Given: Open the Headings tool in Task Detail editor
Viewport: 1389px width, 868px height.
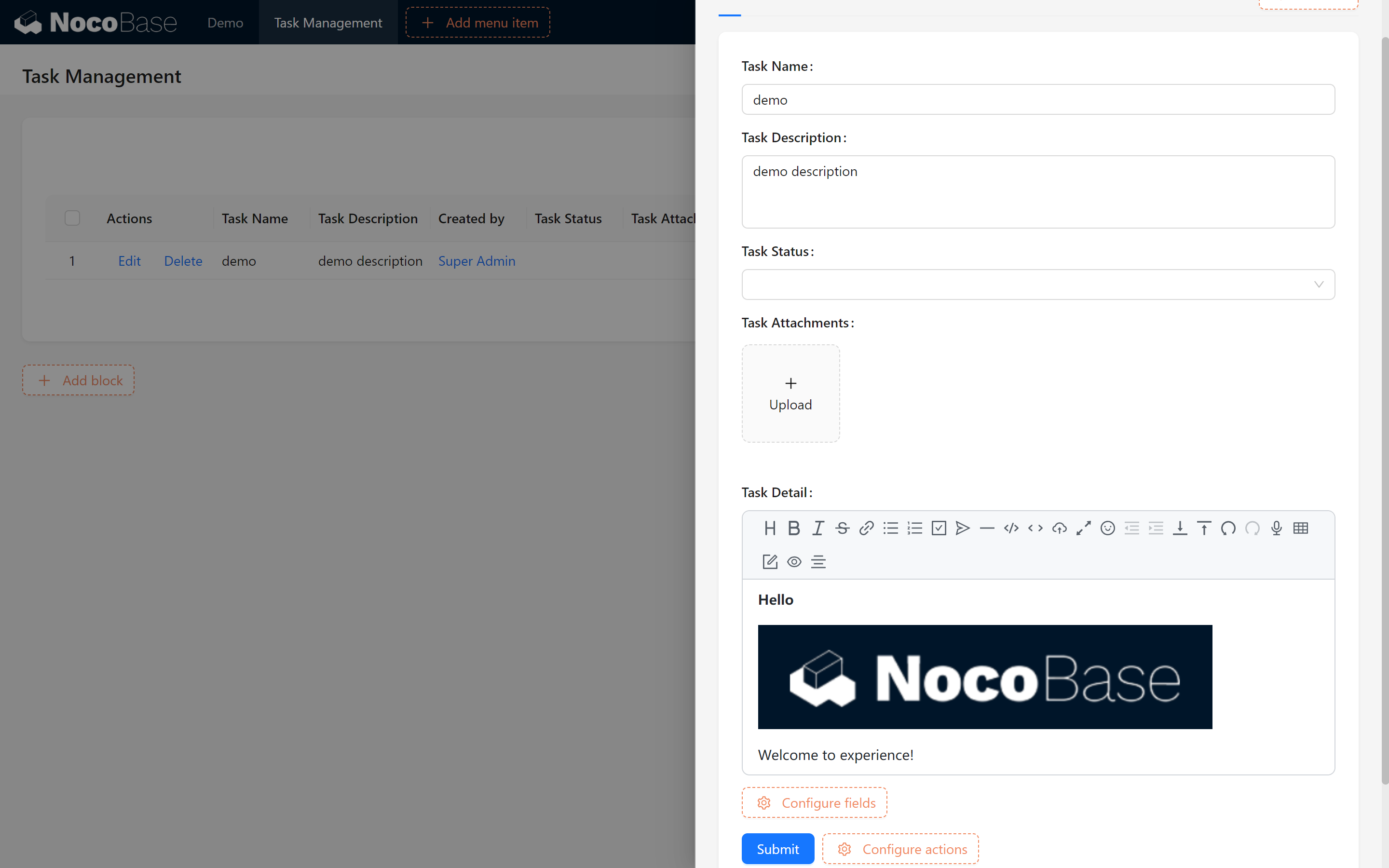Looking at the screenshot, I should 770,528.
